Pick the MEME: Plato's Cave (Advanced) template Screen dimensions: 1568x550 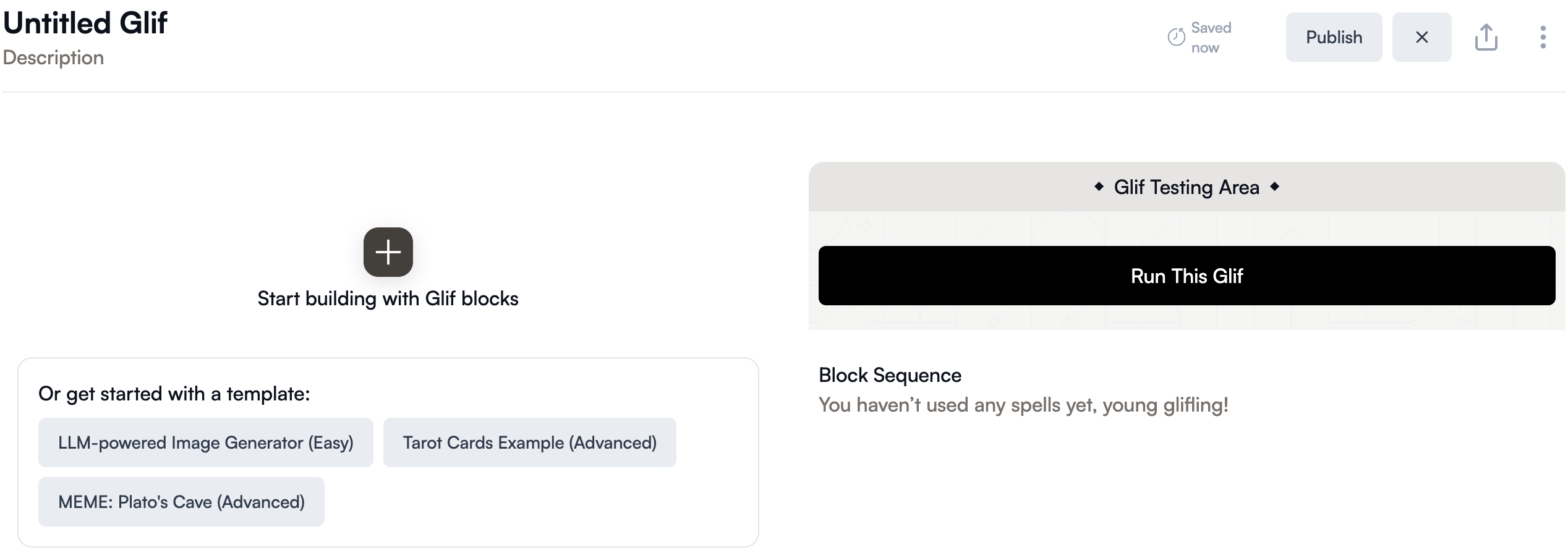[x=181, y=502]
